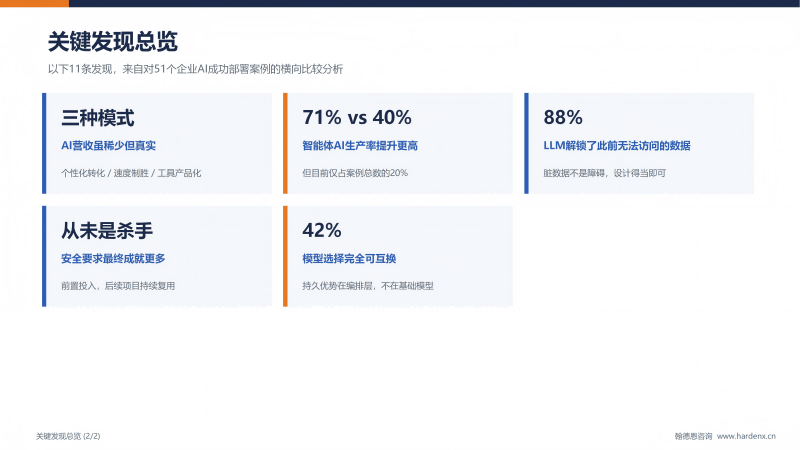Click the 88% figure
Viewport: 800px width, 450px height.
coord(563,117)
